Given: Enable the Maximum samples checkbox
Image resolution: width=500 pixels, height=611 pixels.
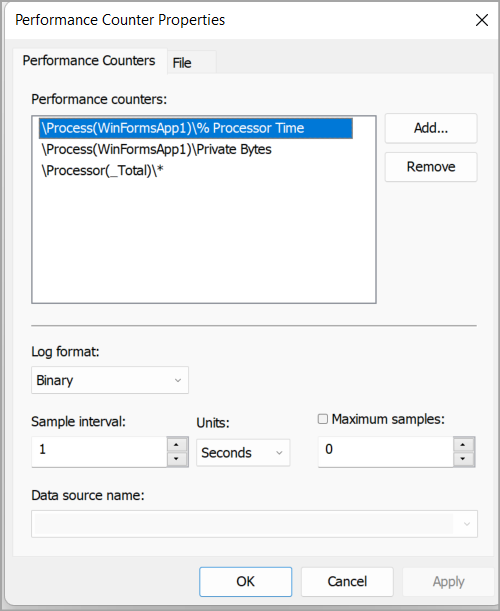Looking at the screenshot, I should coord(323,419).
